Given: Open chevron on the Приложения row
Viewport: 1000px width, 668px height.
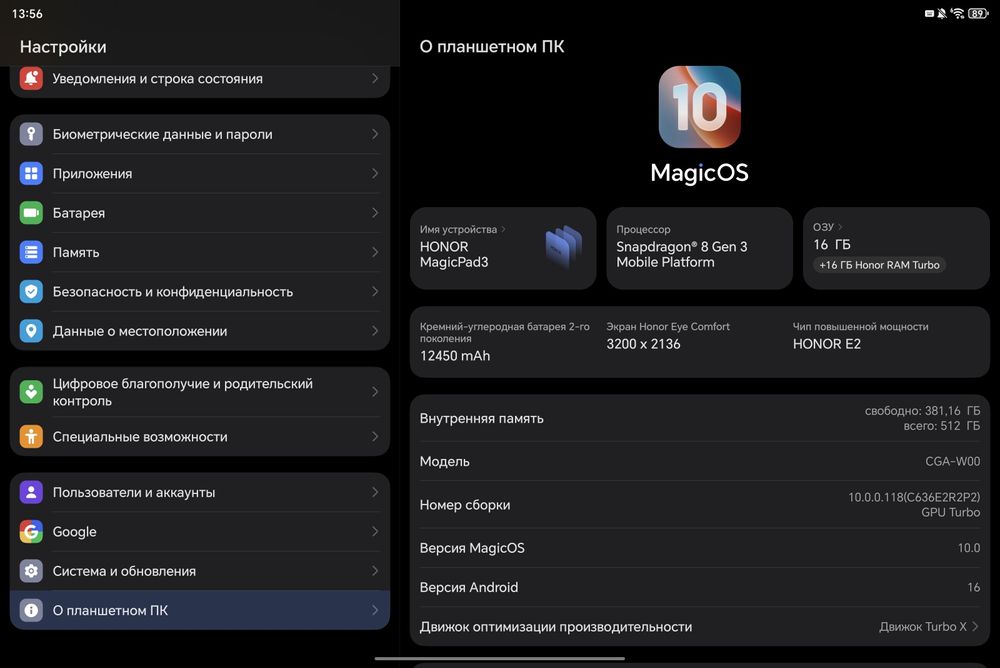Looking at the screenshot, I should click(x=375, y=174).
